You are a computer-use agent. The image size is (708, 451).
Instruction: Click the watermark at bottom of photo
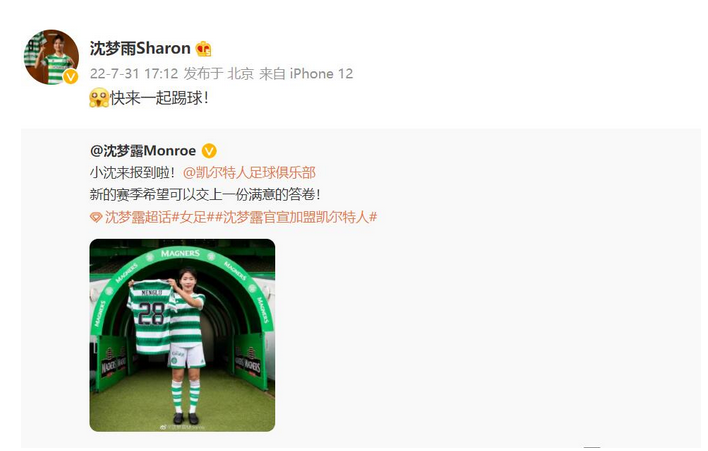[182, 427]
